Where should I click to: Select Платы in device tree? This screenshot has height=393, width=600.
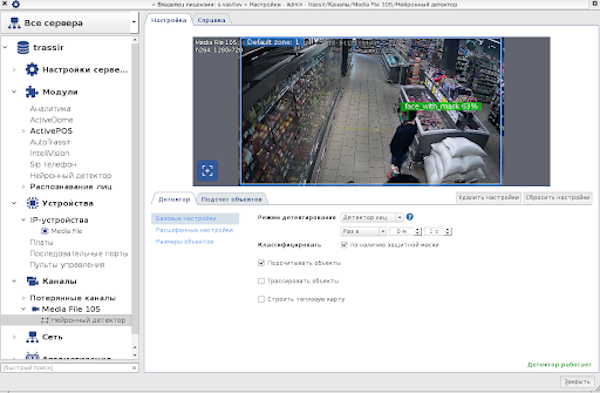(x=42, y=242)
